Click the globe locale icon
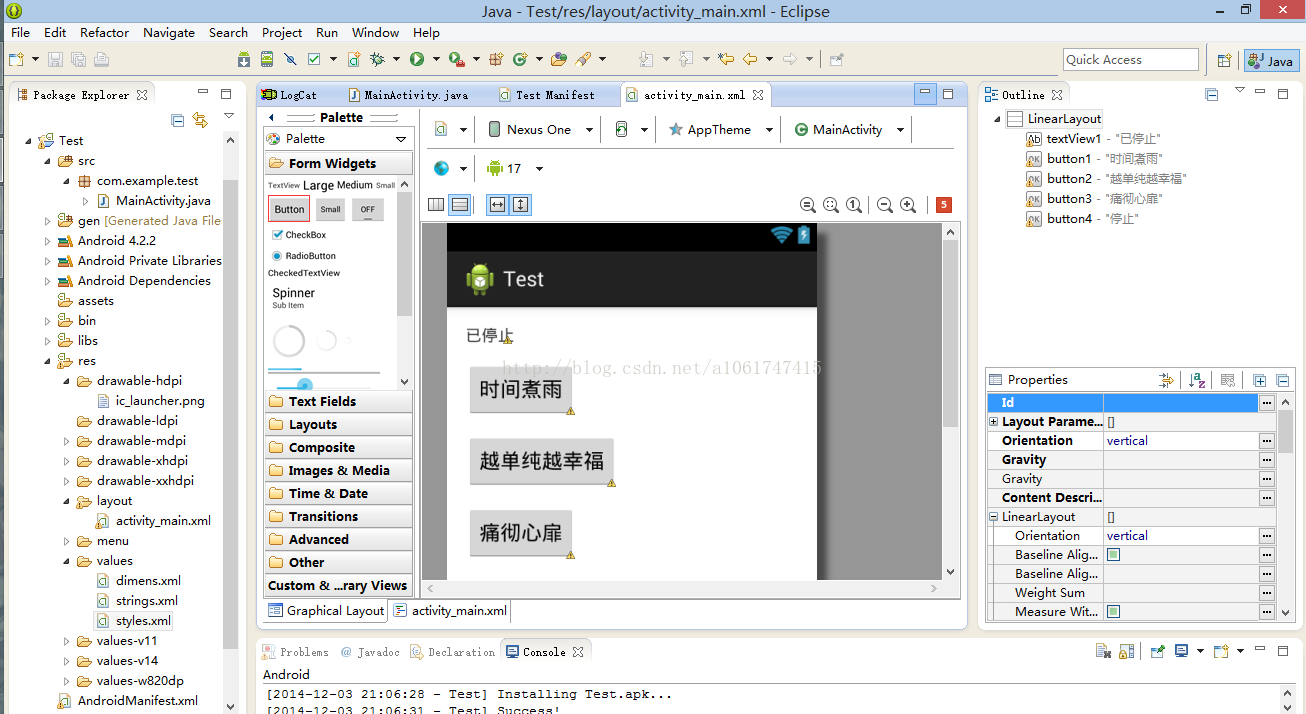Image resolution: width=1306 pixels, height=714 pixels. pos(441,168)
